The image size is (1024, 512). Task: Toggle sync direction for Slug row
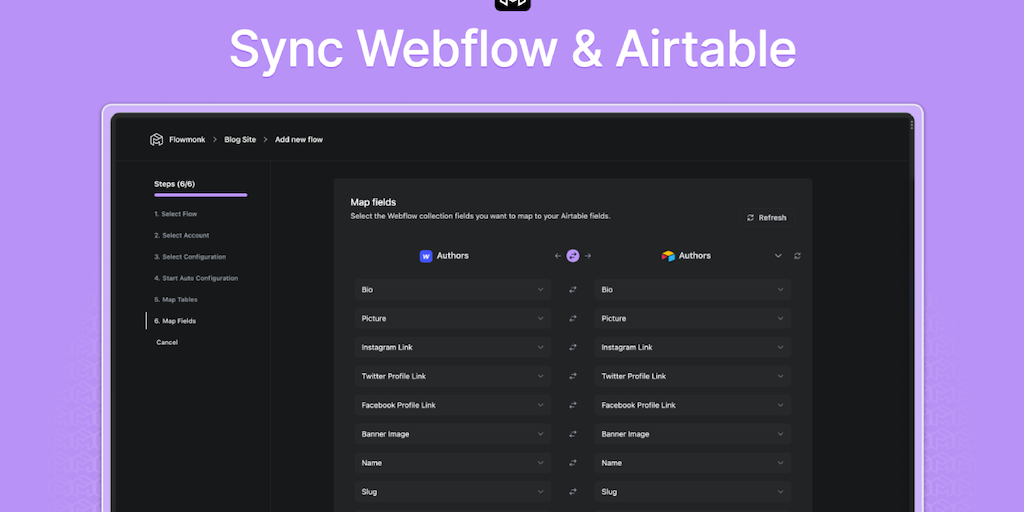point(573,492)
